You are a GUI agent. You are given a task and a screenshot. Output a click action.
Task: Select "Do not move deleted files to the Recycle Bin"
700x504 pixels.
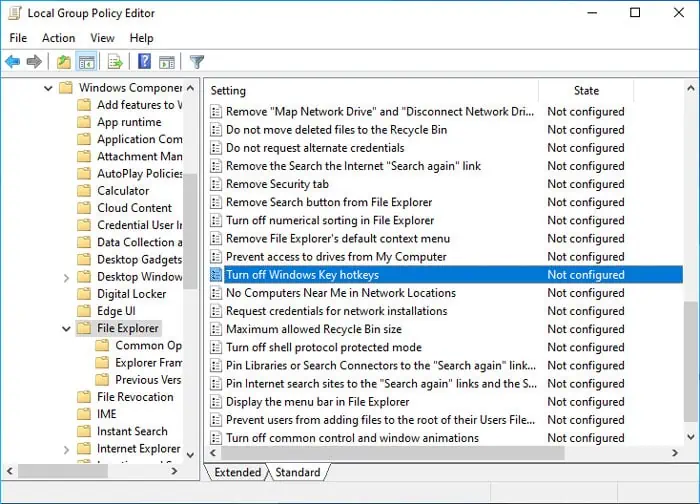coord(336,130)
